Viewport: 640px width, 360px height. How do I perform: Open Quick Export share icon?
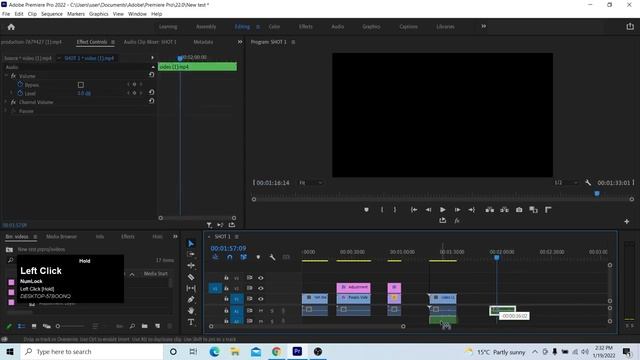tap(630, 27)
